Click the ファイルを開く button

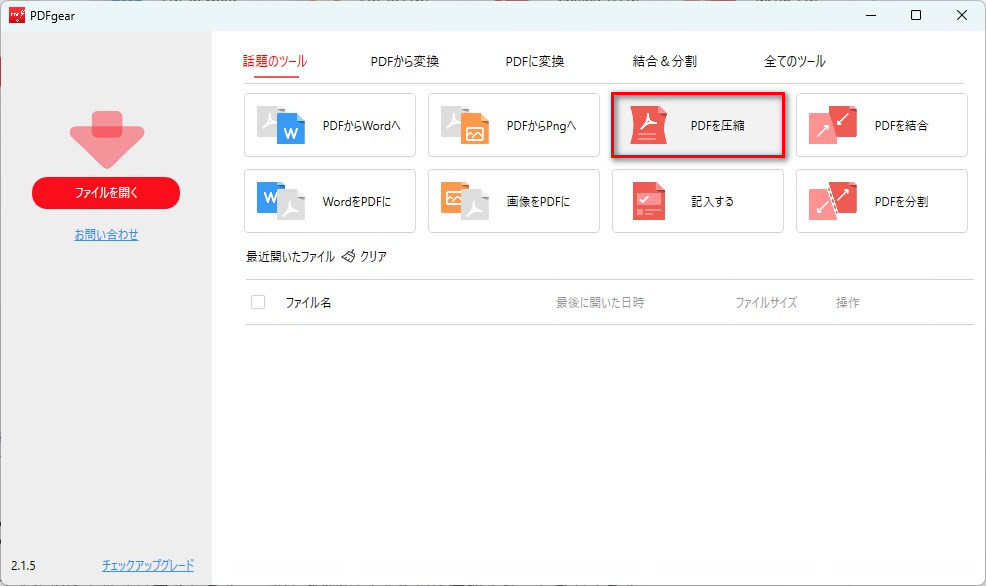tap(105, 192)
